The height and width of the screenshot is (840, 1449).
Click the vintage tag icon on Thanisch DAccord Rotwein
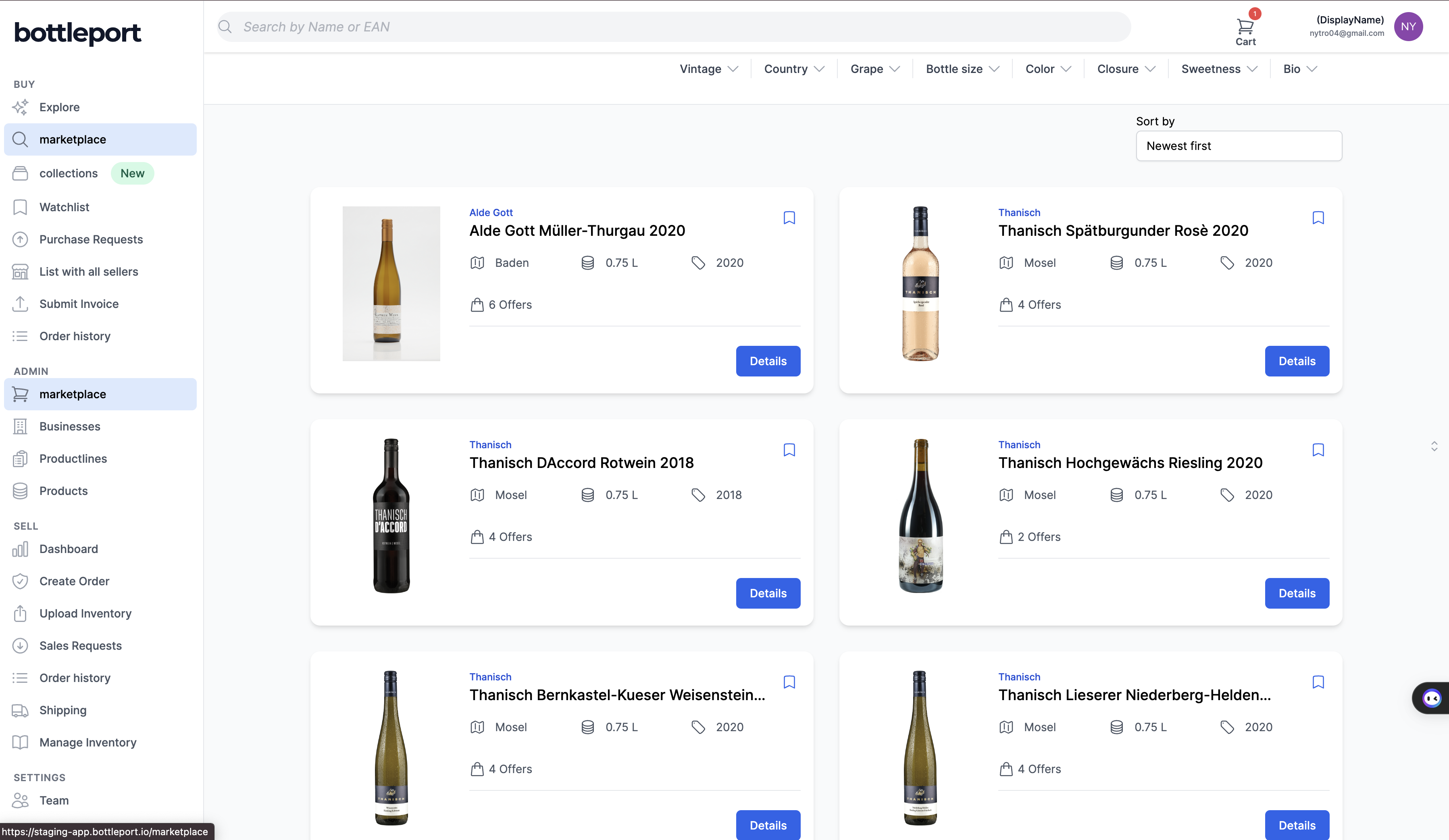point(698,495)
